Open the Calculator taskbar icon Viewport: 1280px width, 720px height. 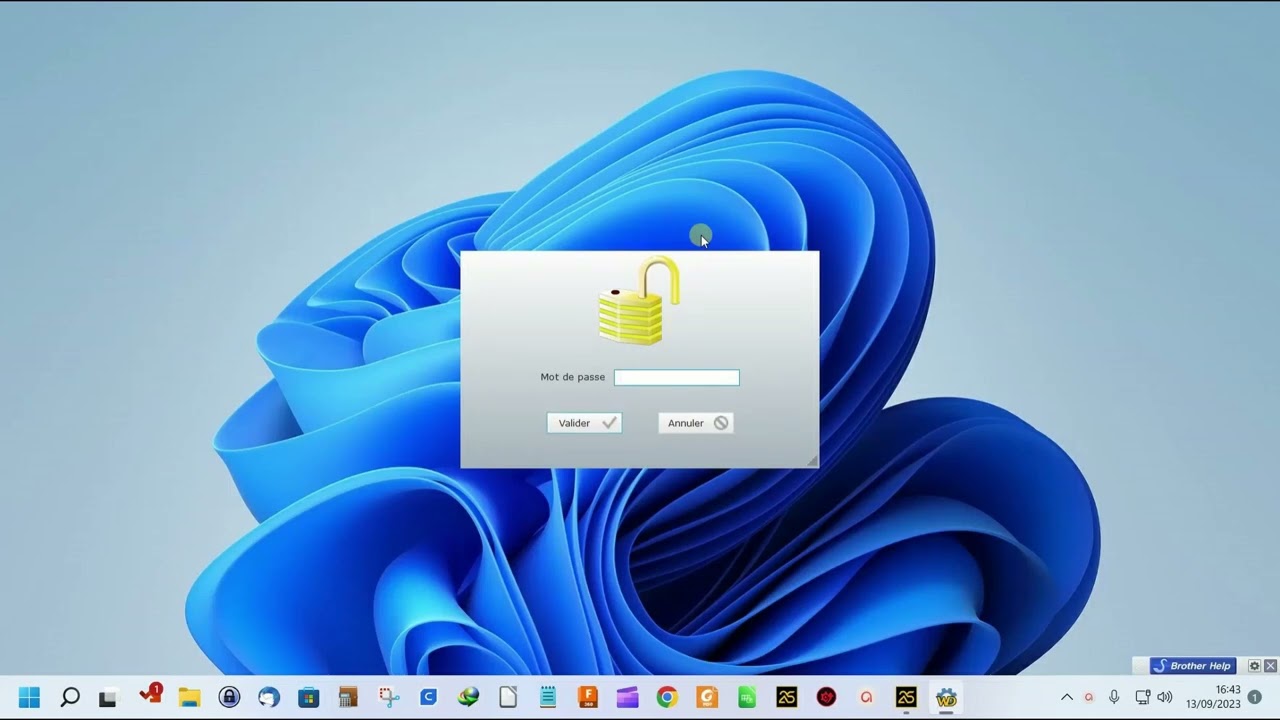point(348,697)
